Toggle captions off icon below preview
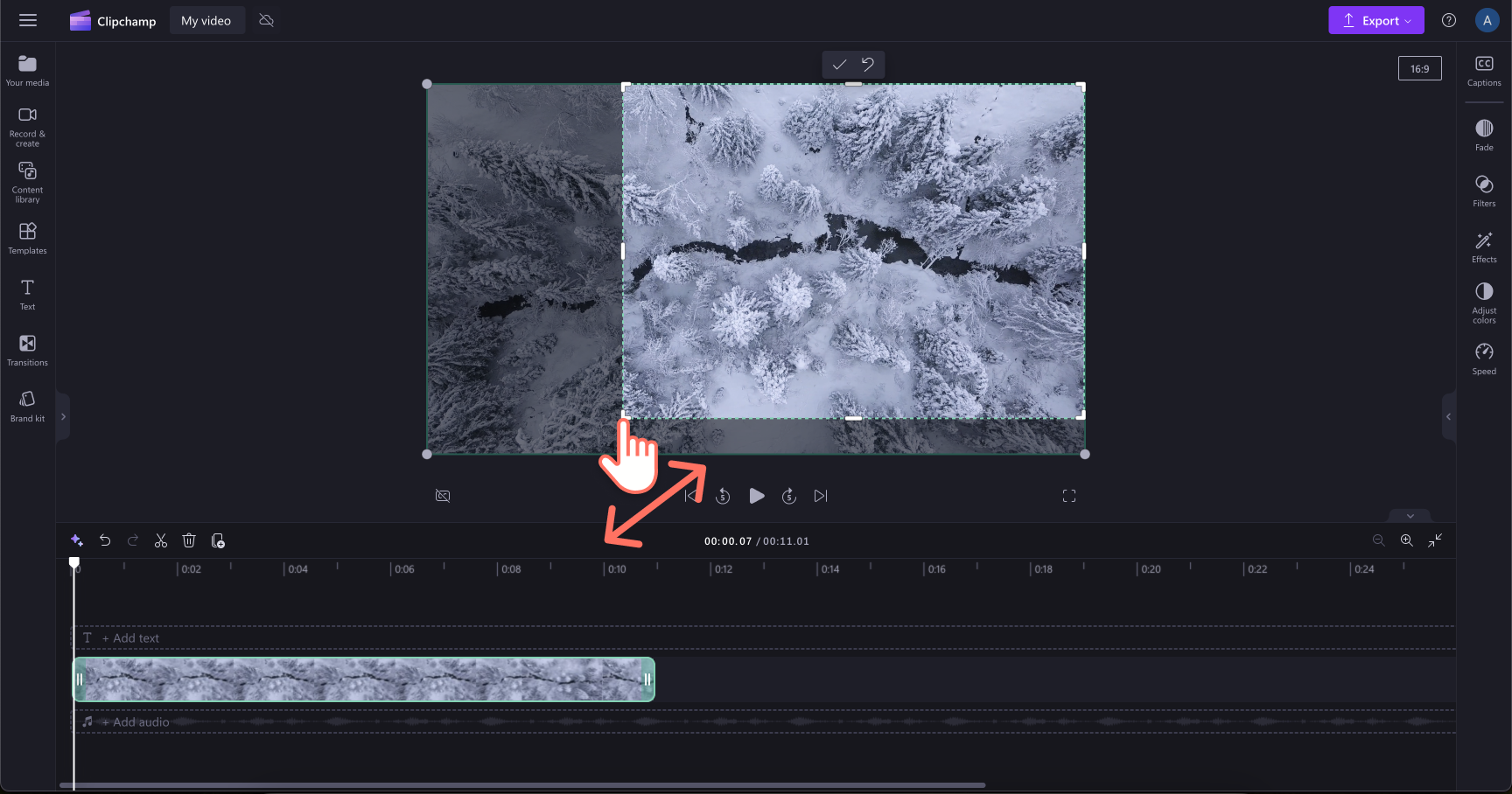The width and height of the screenshot is (1512, 794). pos(443,496)
